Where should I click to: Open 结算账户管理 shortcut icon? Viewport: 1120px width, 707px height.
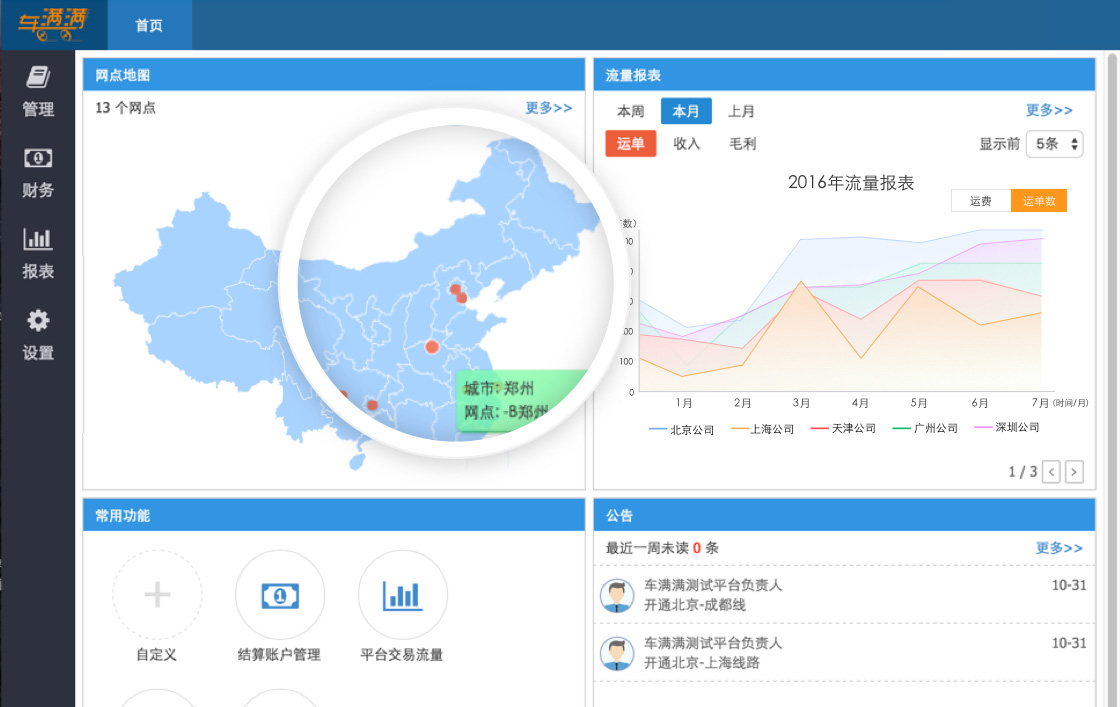[280, 595]
